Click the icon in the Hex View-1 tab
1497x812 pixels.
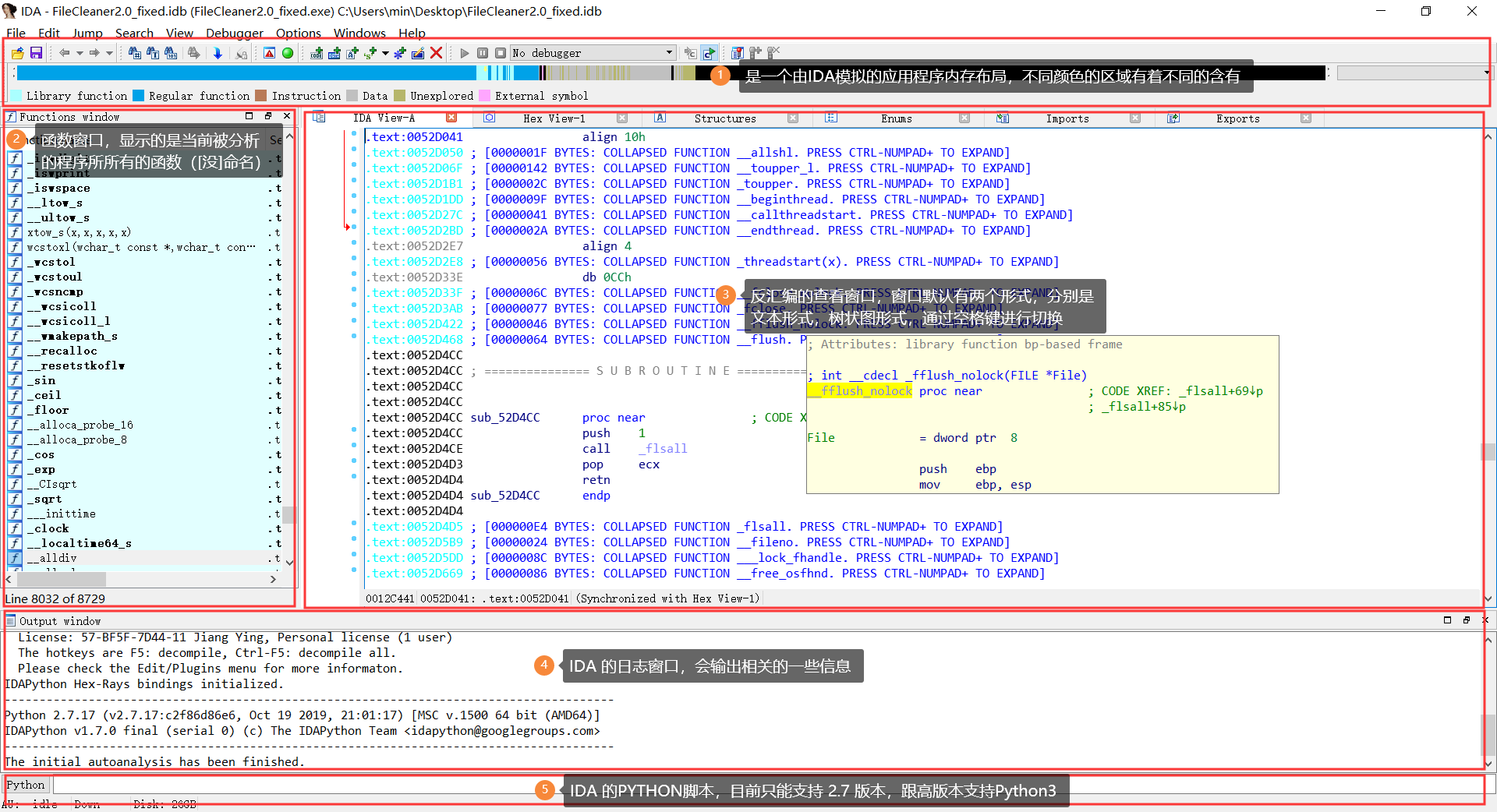pos(489,118)
